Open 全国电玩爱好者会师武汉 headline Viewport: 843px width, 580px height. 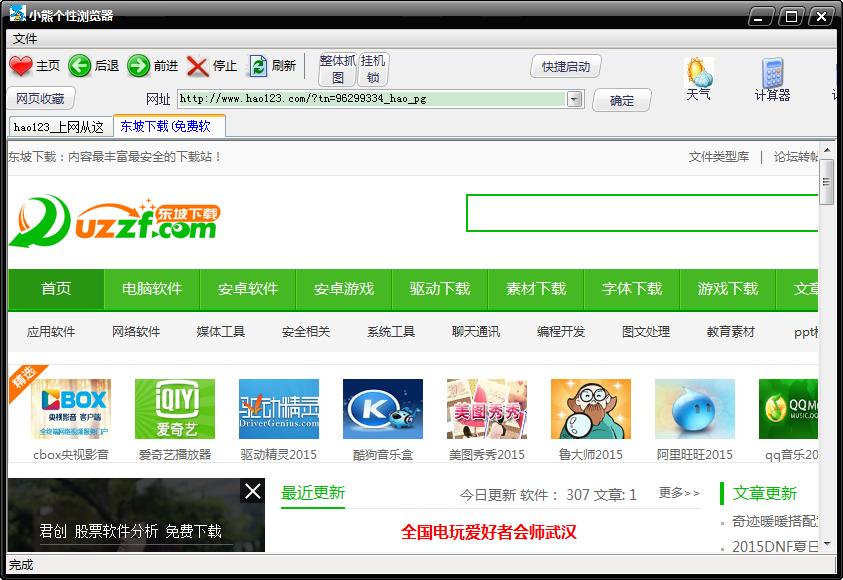(489, 532)
